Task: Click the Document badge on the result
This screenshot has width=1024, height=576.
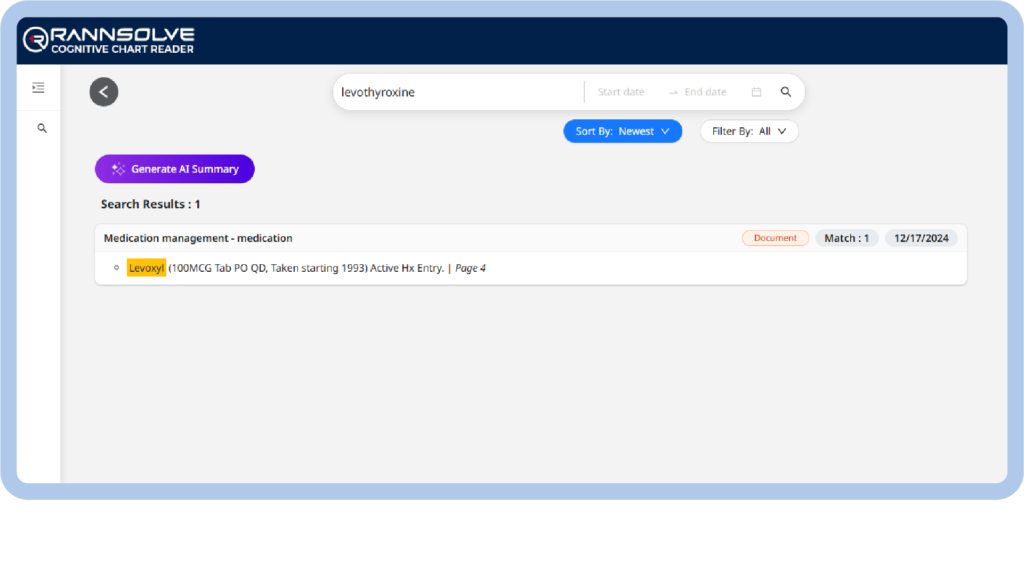Action: tap(775, 238)
